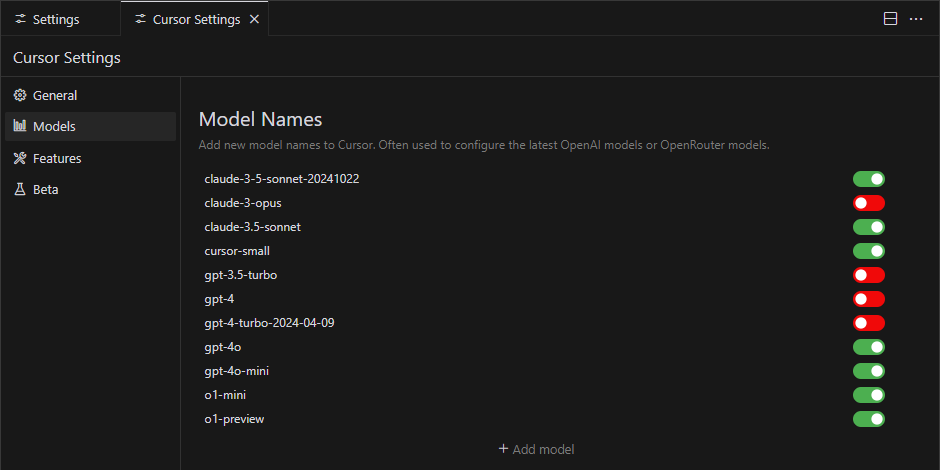Image resolution: width=940 pixels, height=470 pixels.
Task: Click the Add new model names description text
Action: pos(484,146)
